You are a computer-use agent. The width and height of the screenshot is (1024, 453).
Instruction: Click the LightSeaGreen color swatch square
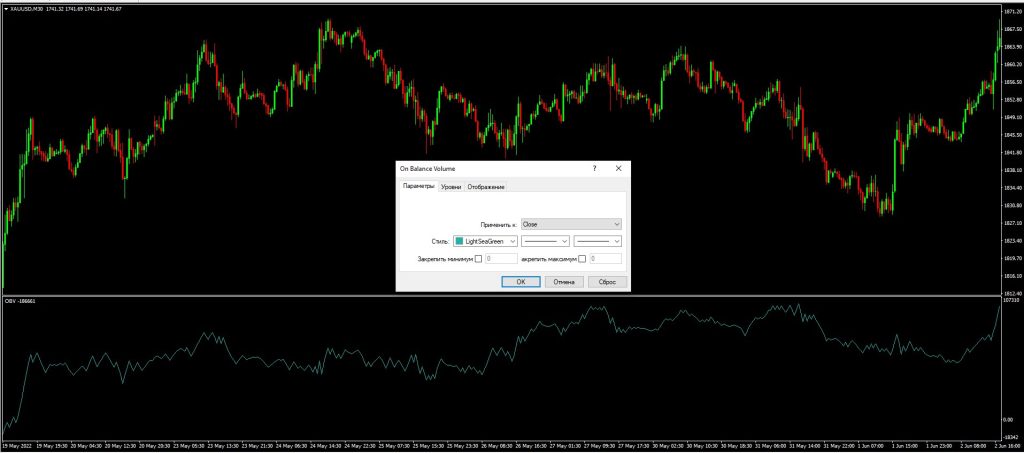tap(460, 242)
